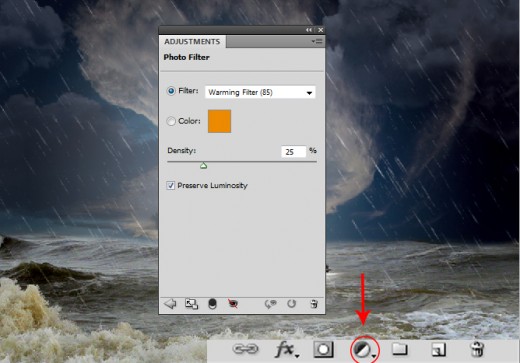The height and width of the screenshot is (363, 520).
Task: Collapse the panel with double-arrow icon
Action: (x=309, y=30)
